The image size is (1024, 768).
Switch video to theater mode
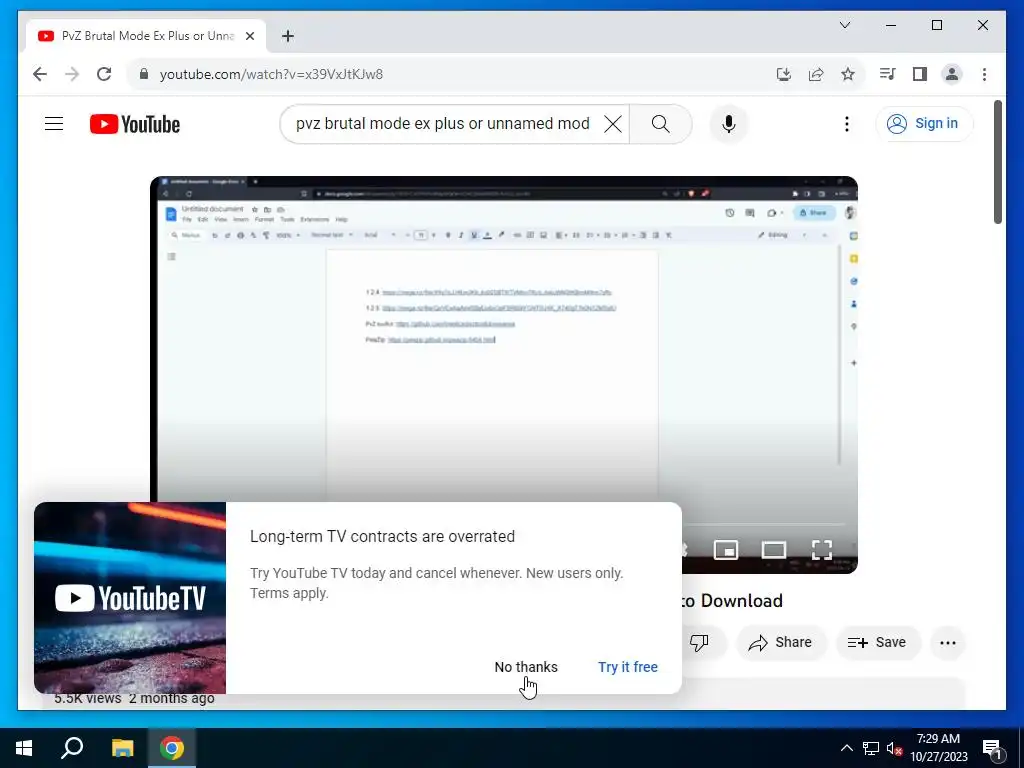pyautogui.click(x=774, y=550)
